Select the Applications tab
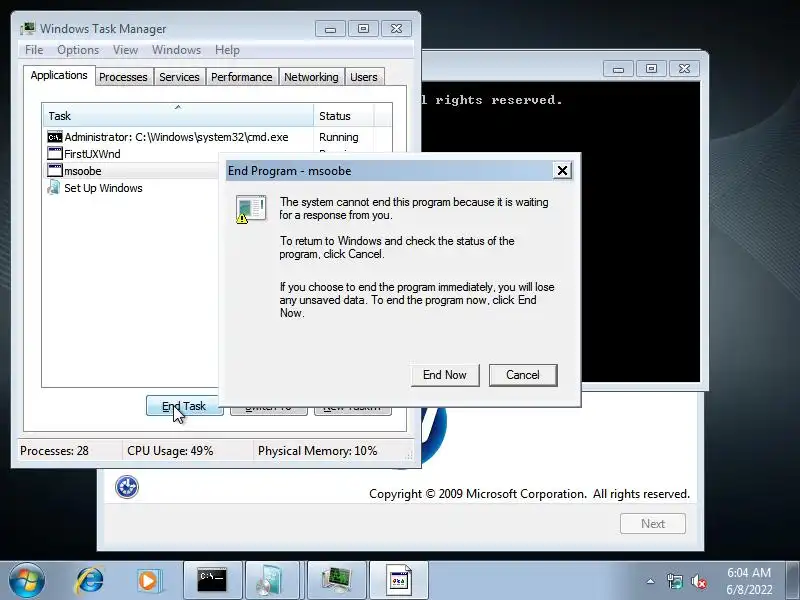Image resolution: width=800 pixels, height=600 pixels. pyautogui.click(x=59, y=76)
